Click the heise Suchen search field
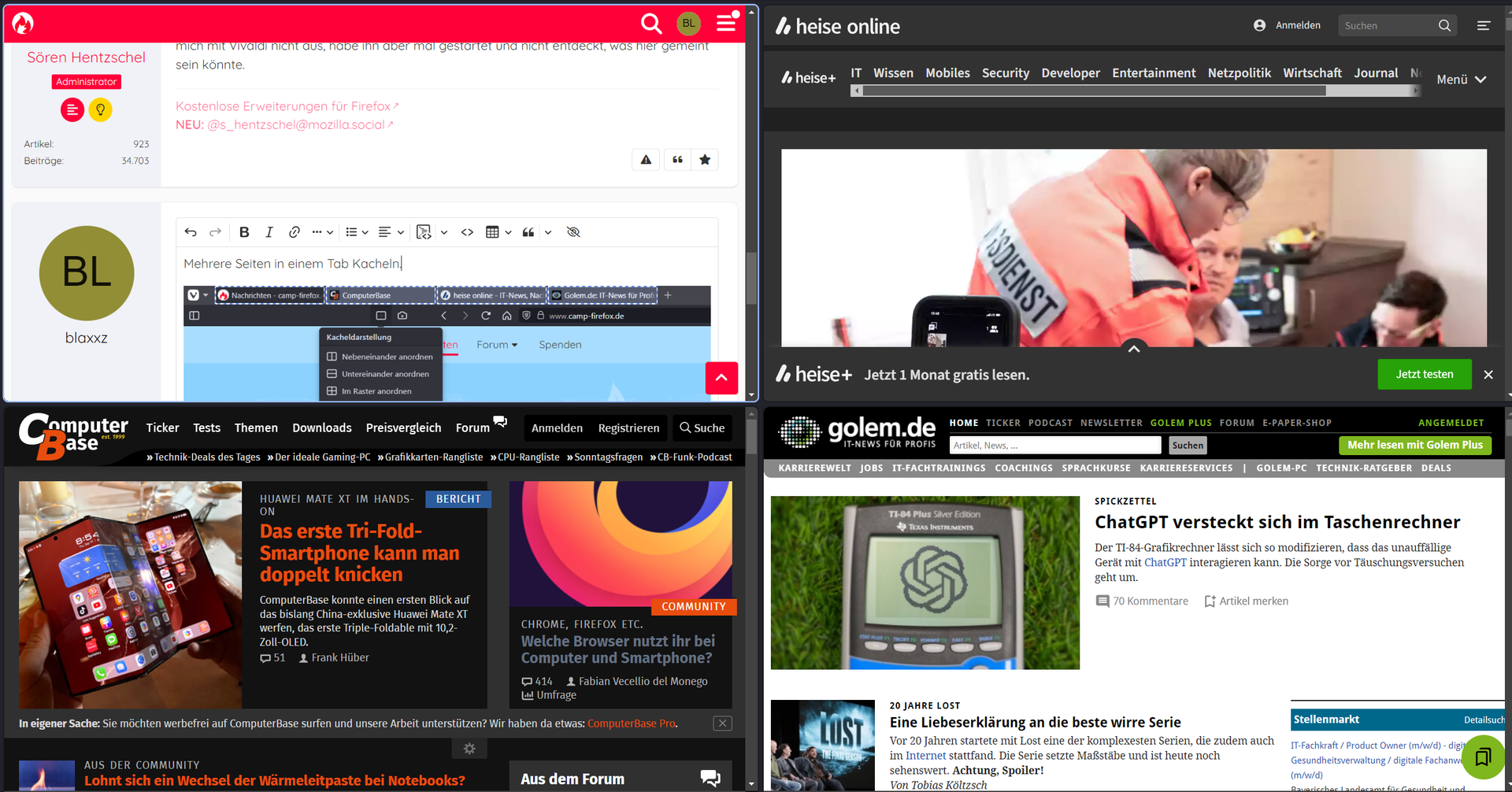Viewport: 1512px width, 792px height. pos(1389,25)
